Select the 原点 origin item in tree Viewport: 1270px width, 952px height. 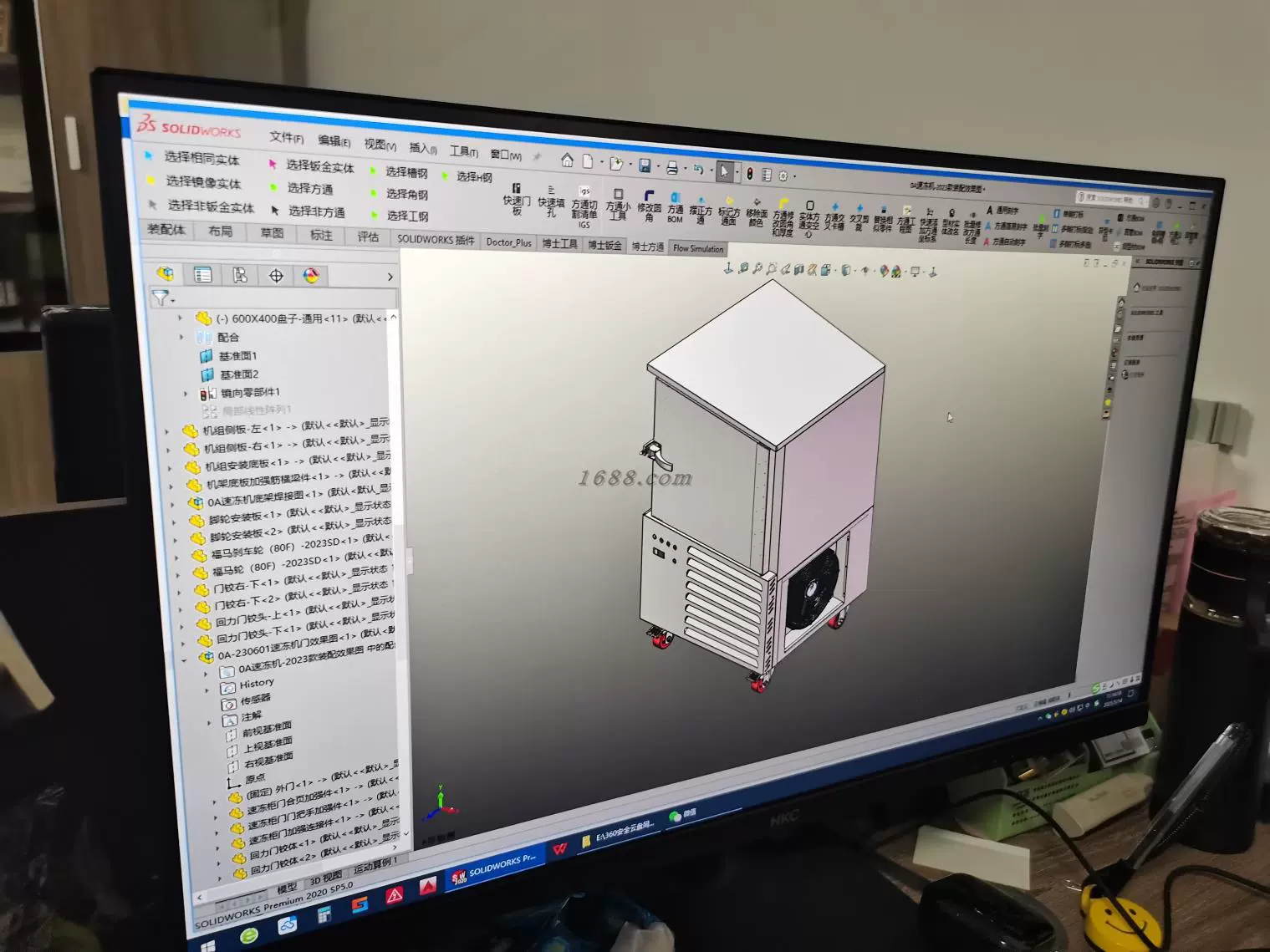coord(255,778)
